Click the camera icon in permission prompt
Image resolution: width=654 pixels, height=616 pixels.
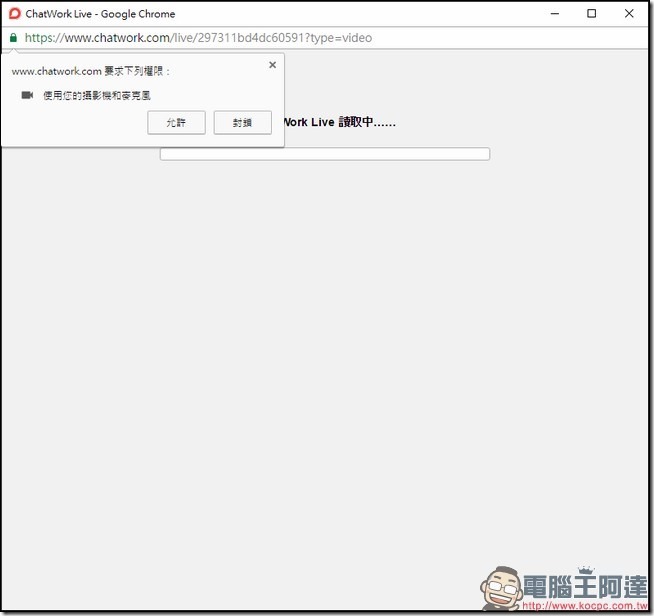click(27, 96)
